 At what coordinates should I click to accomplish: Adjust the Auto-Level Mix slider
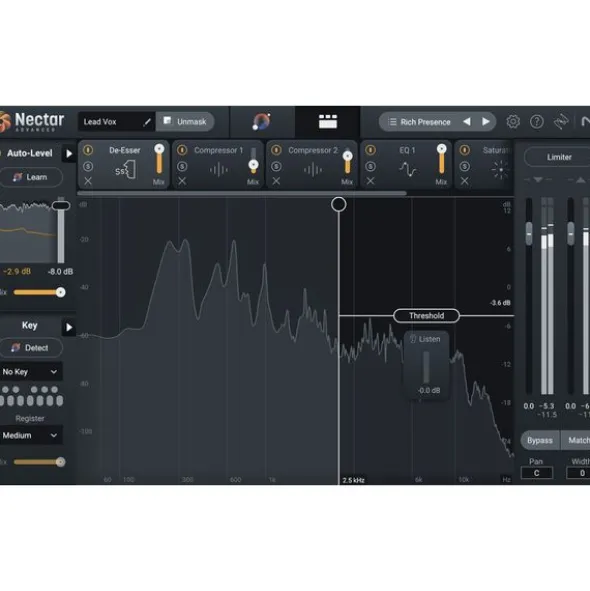tap(39, 292)
